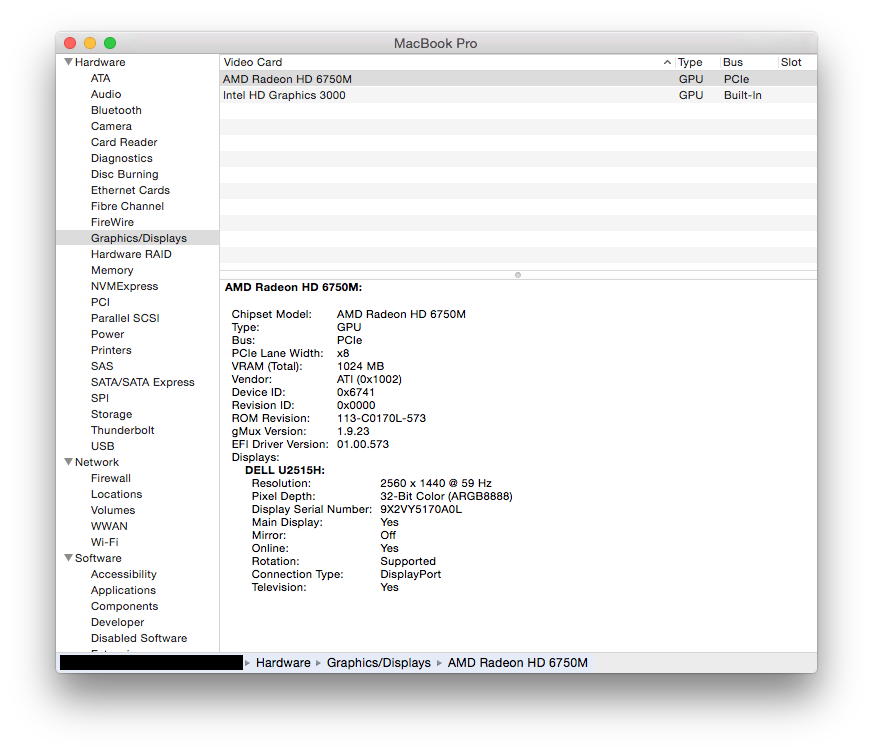Open SATA/SATA Express entry
The image size is (873, 753).
point(143,382)
